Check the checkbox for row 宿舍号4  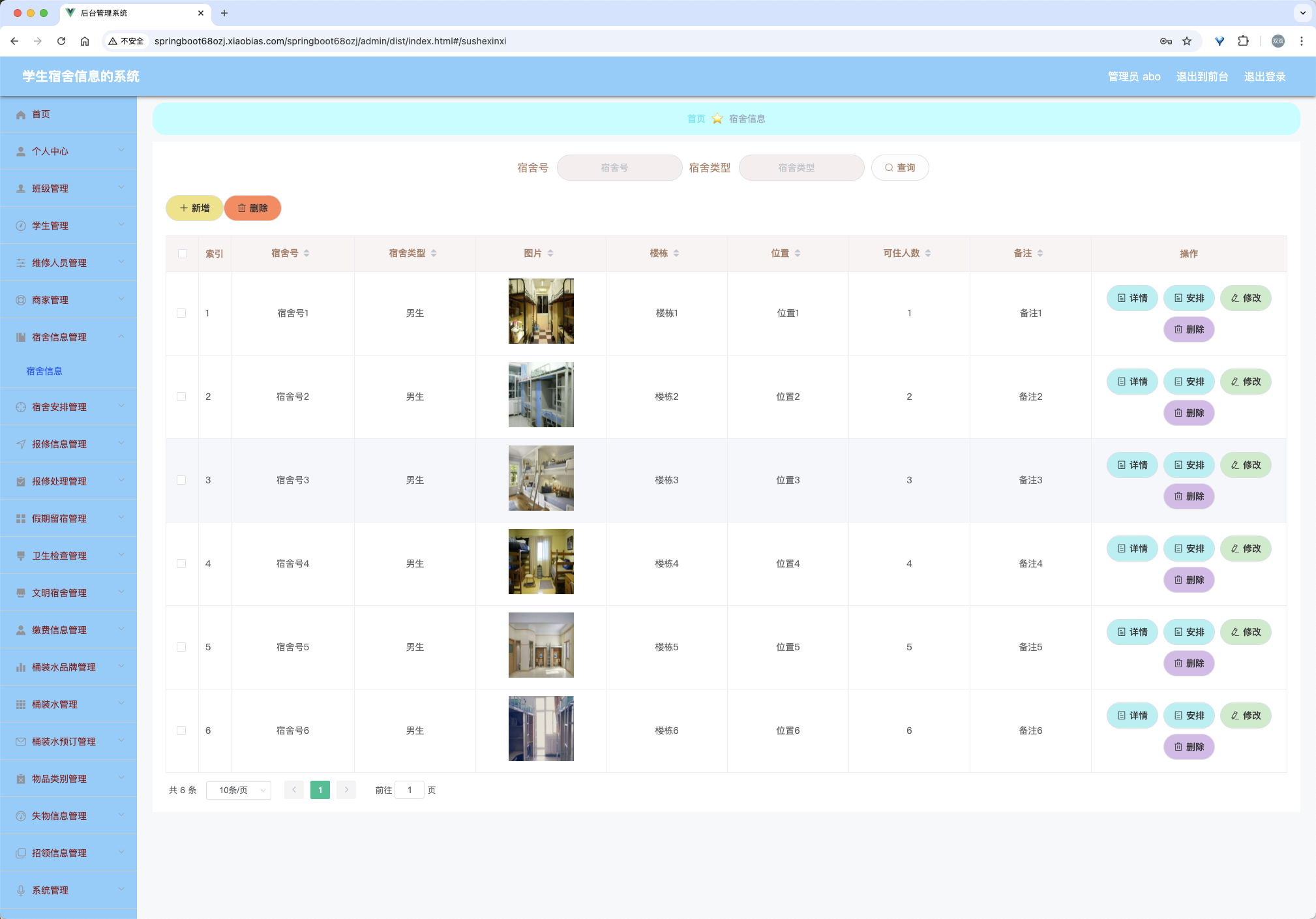pyautogui.click(x=181, y=564)
